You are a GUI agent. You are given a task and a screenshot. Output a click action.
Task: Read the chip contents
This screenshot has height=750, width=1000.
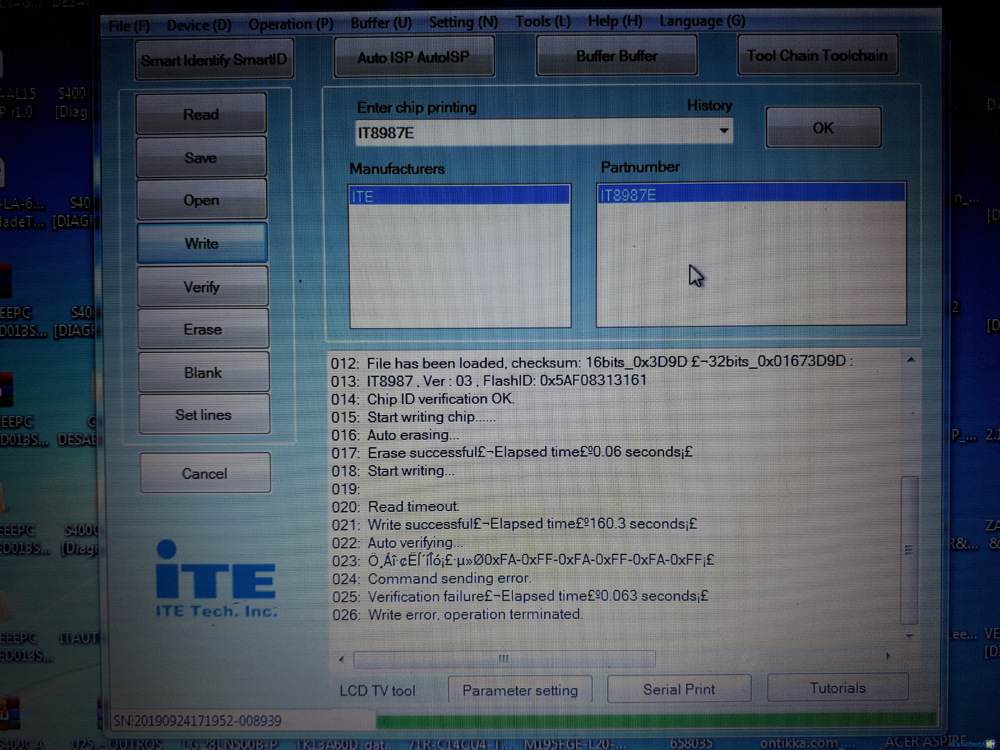click(x=201, y=114)
